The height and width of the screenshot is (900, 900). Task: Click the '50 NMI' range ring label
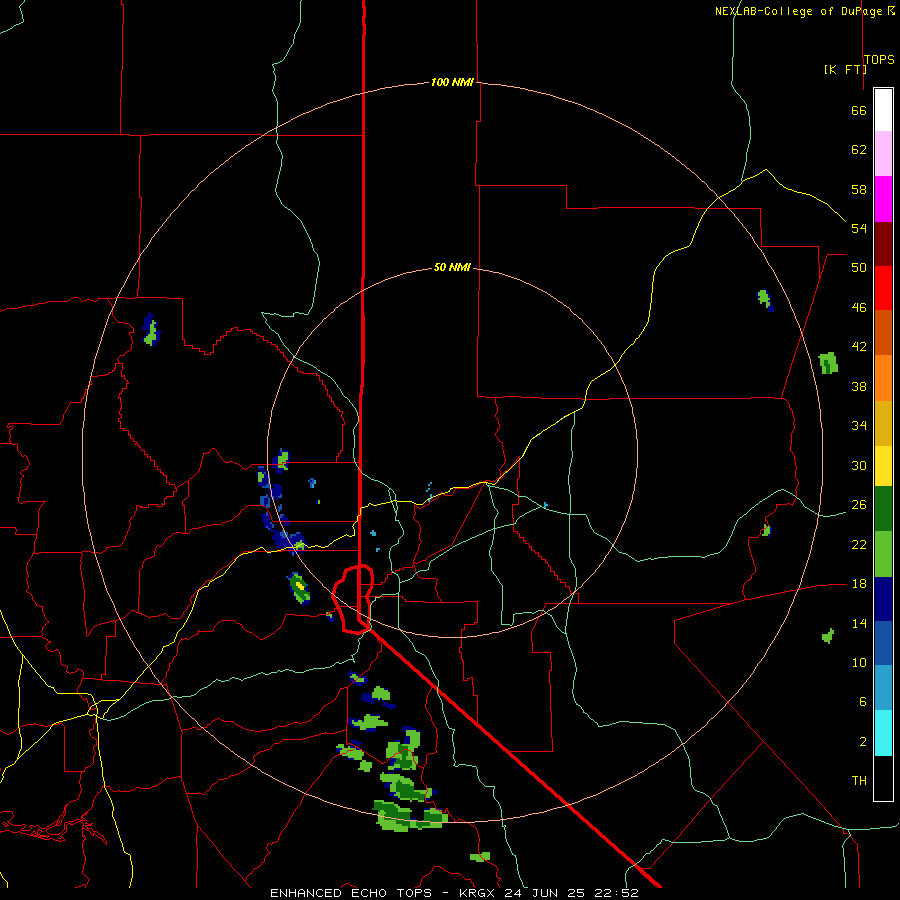point(452,267)
